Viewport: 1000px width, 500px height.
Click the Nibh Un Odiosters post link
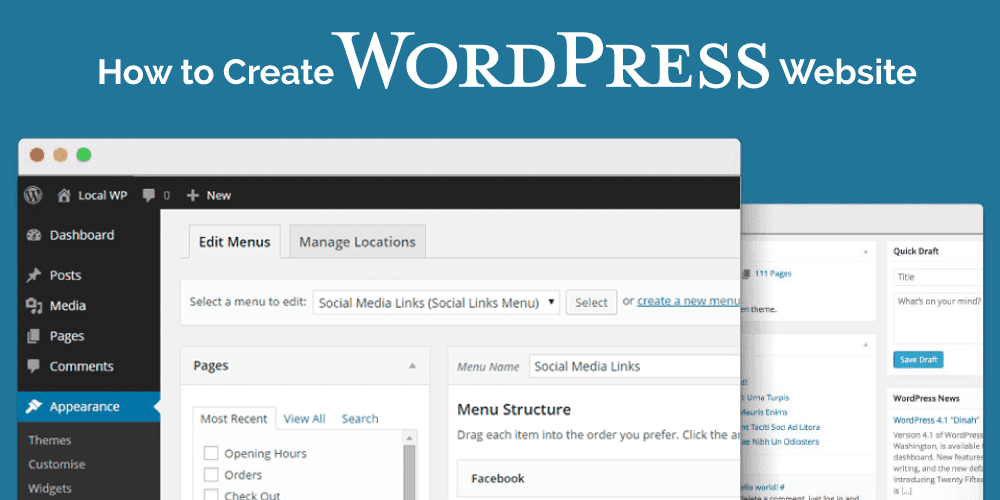coord(780,441)
